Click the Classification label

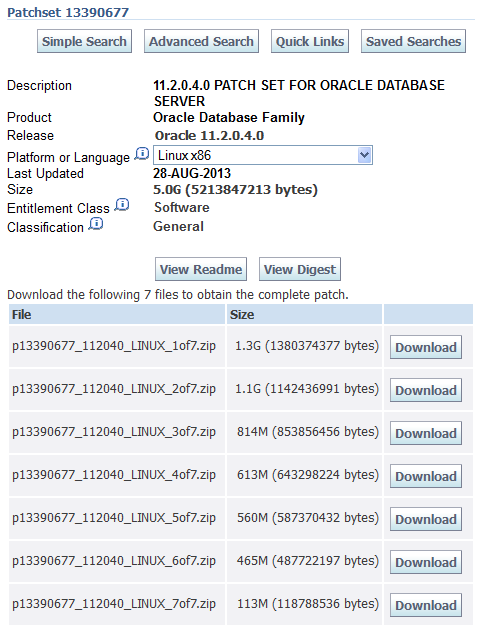click(46, 227)
